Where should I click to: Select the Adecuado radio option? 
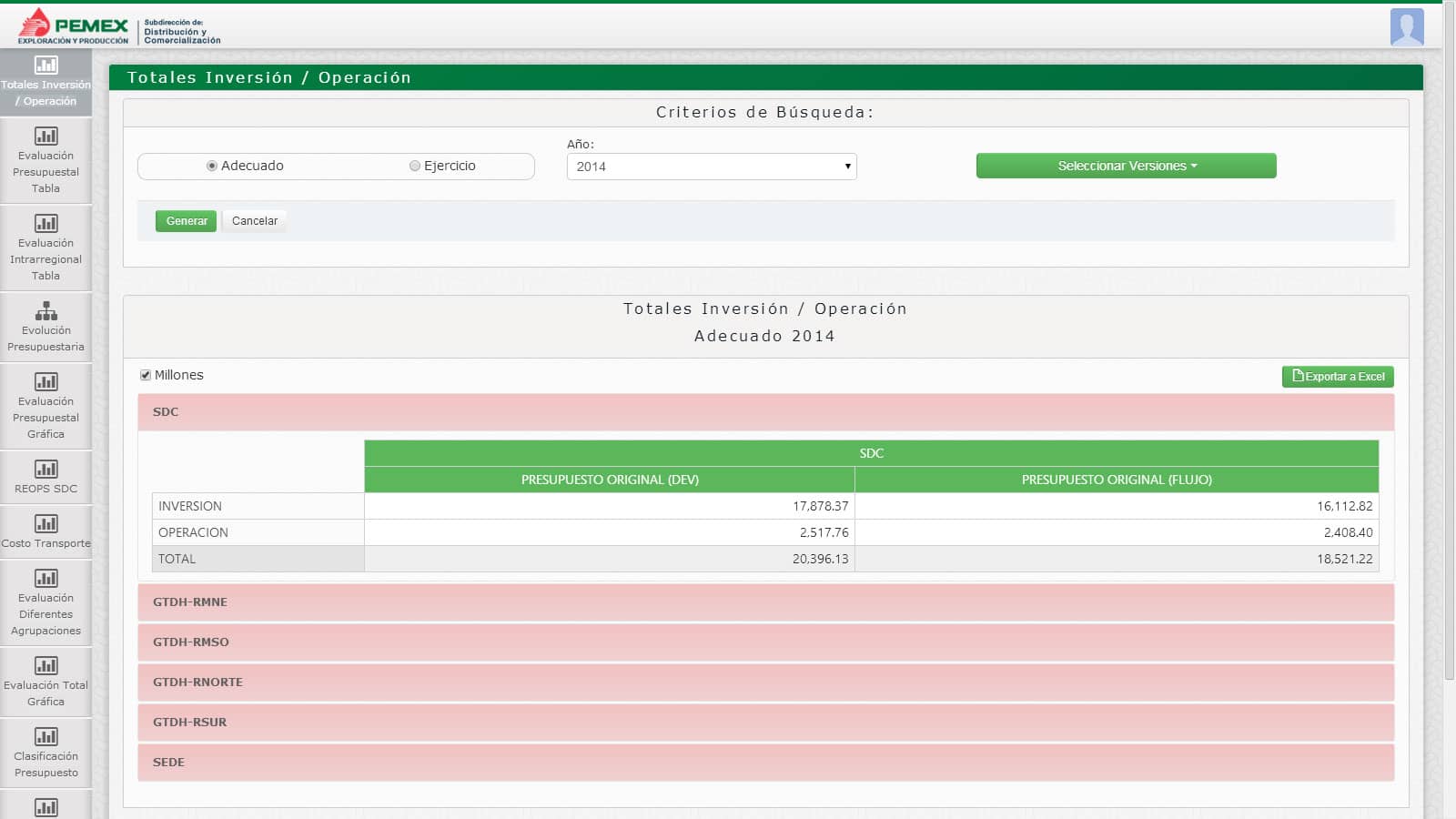[x=212, y=166]
